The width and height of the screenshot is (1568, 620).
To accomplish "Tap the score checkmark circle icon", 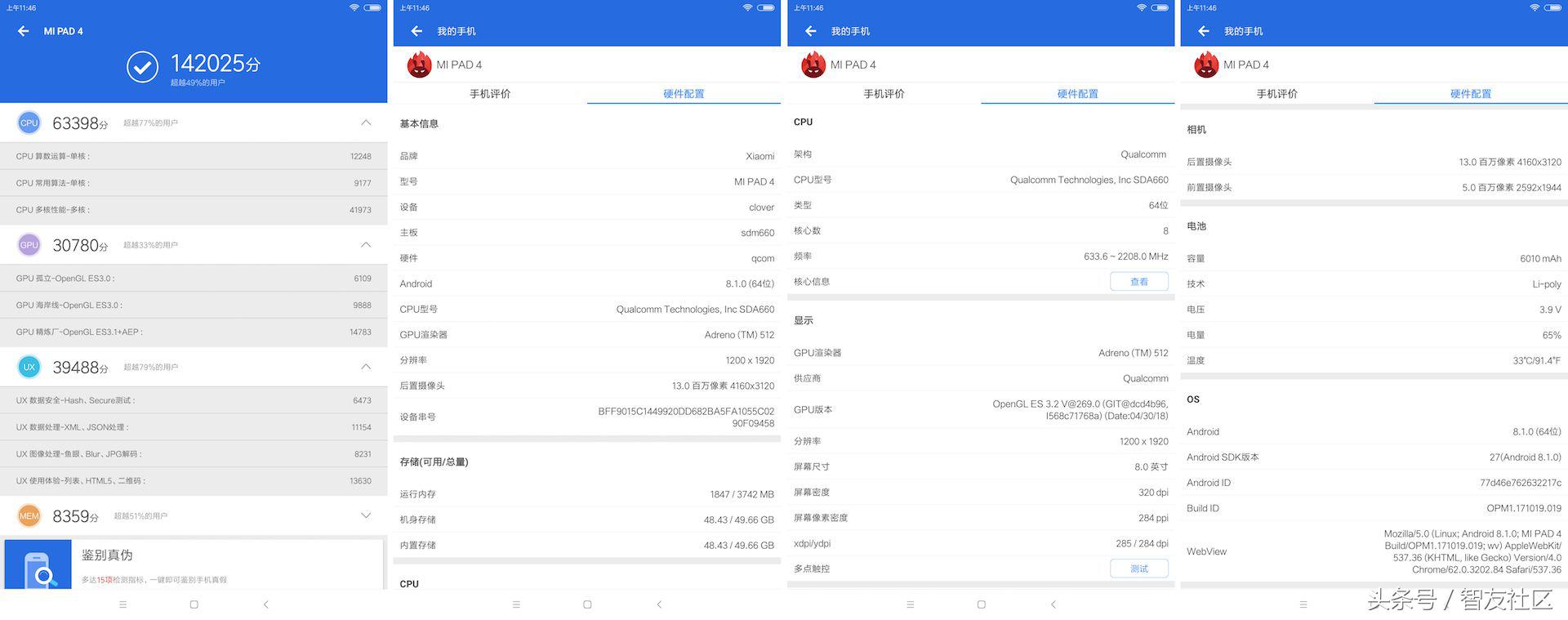I will 142,67.
